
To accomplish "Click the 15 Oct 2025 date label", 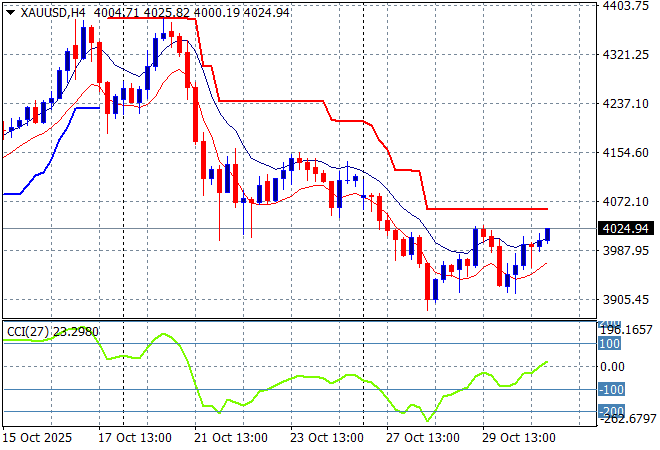I will point(37,438).
